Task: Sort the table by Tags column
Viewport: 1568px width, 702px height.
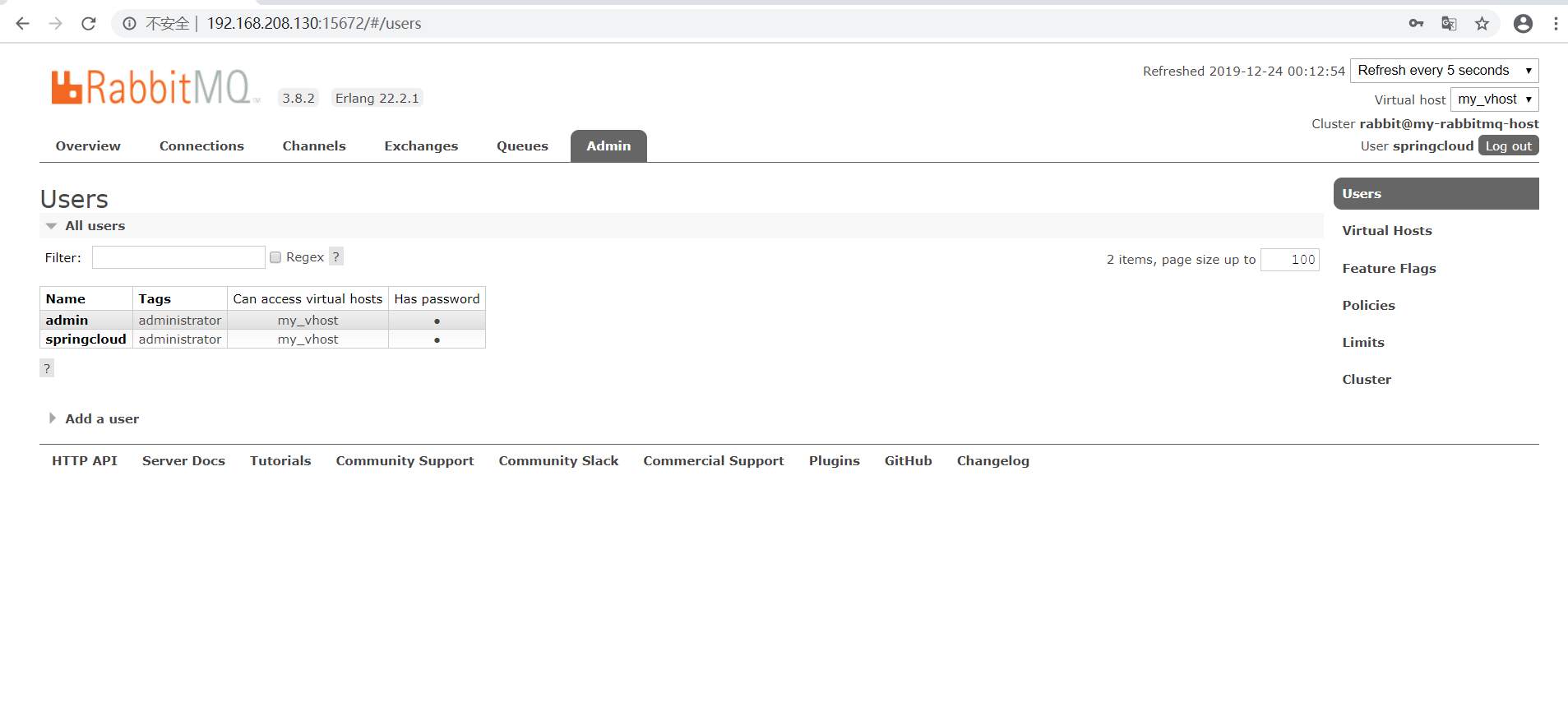Action: (x=155, y=299)
